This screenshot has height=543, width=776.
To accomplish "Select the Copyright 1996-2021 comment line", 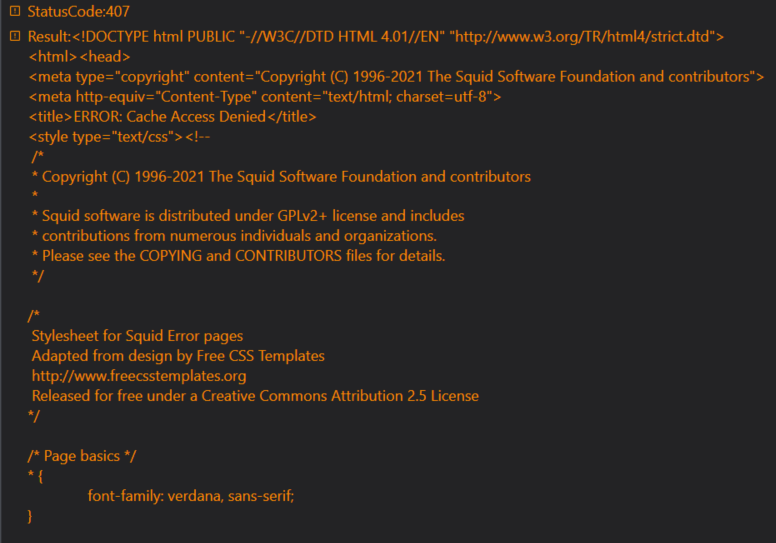I will (281, 177).
